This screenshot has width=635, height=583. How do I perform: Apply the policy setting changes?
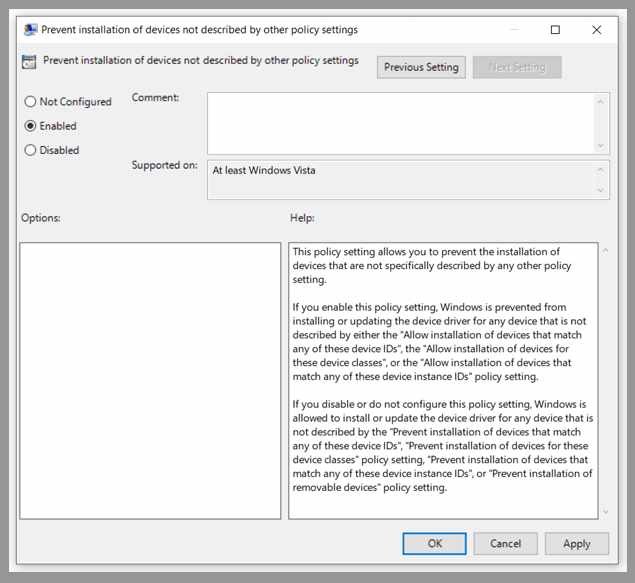[577, 543]
